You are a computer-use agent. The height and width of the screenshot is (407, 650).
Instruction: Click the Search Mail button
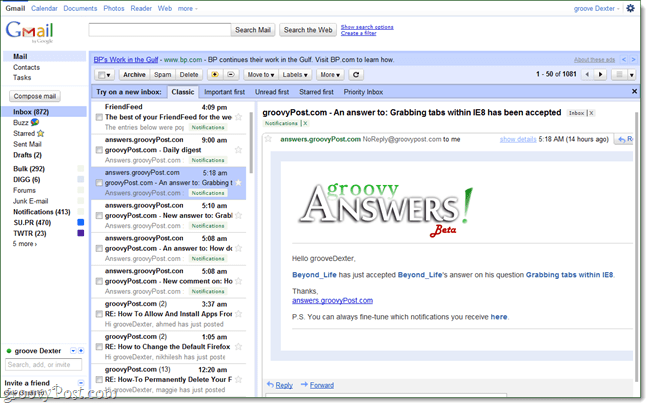point(253,30)
